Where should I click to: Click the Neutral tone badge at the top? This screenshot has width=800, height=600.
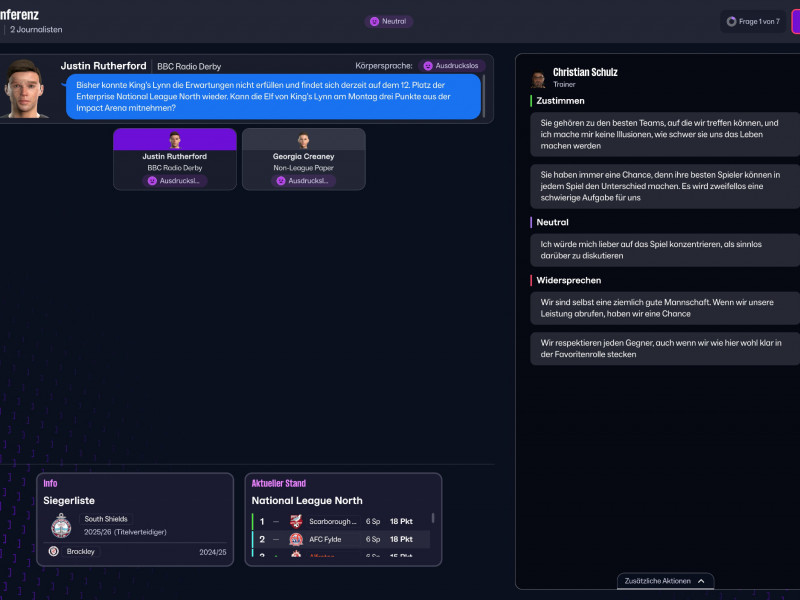pyautogui.click(x=390, y=20)
